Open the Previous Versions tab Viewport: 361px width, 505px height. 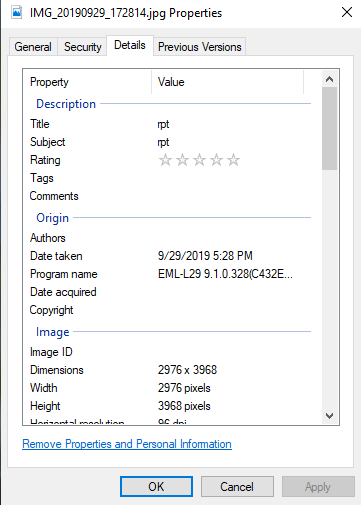pos(199,47)
